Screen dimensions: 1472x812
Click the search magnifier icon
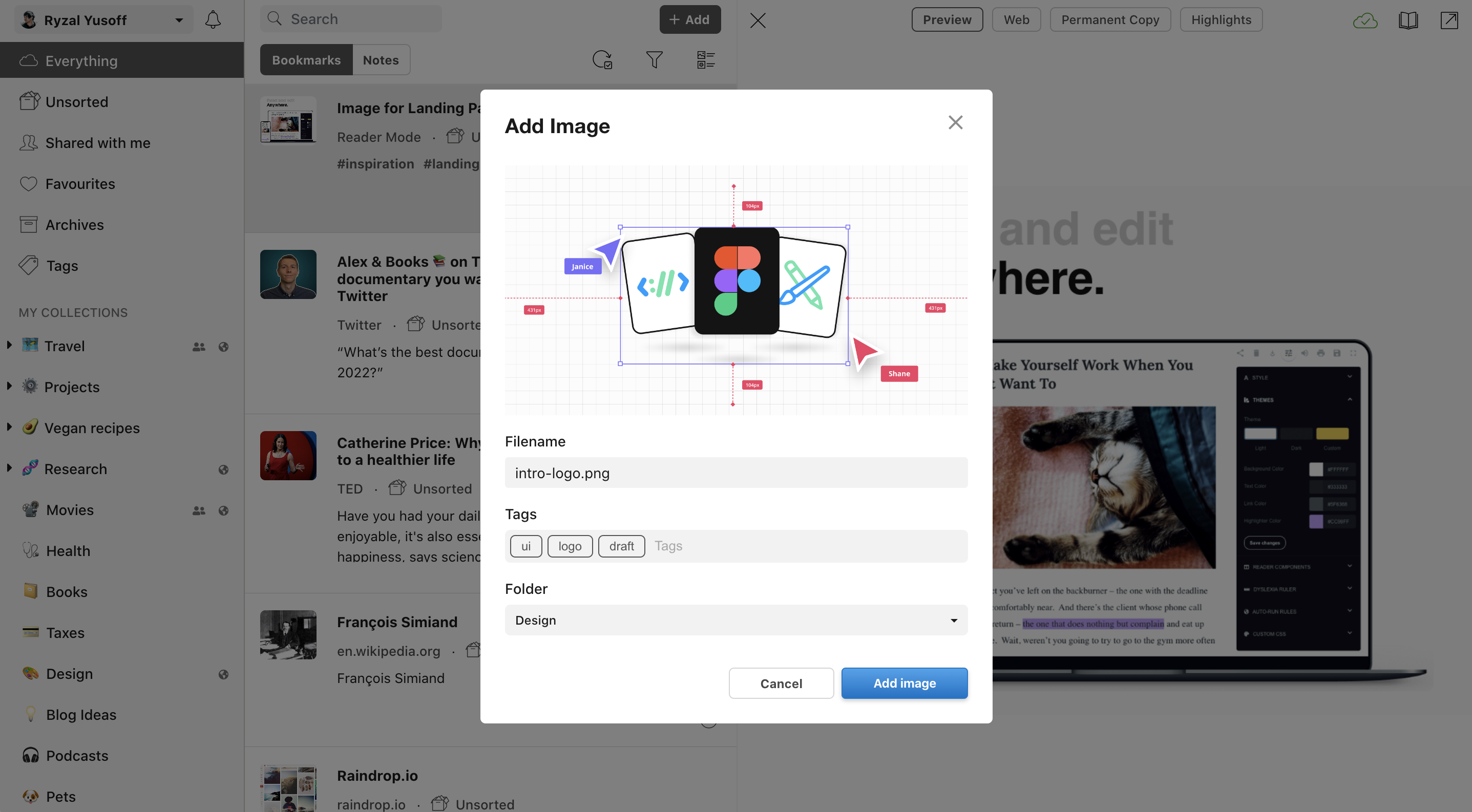pos(275,19)
